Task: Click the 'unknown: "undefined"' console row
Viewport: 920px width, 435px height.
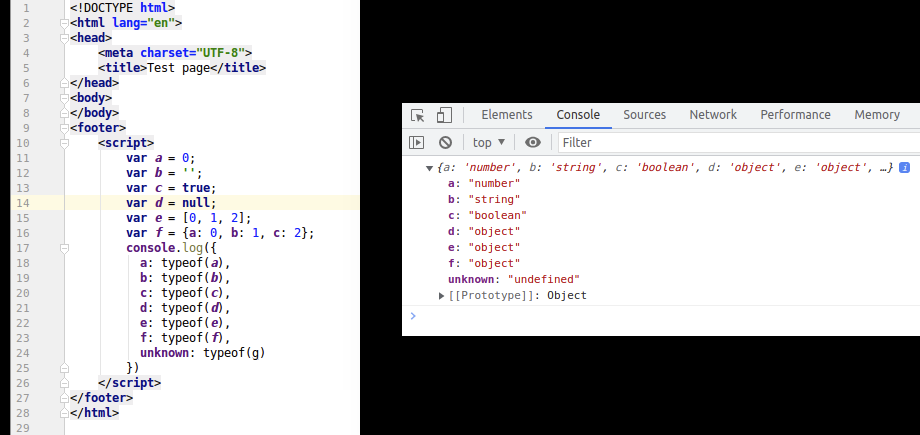Action: pyautogui.click(x=514, y=279)
